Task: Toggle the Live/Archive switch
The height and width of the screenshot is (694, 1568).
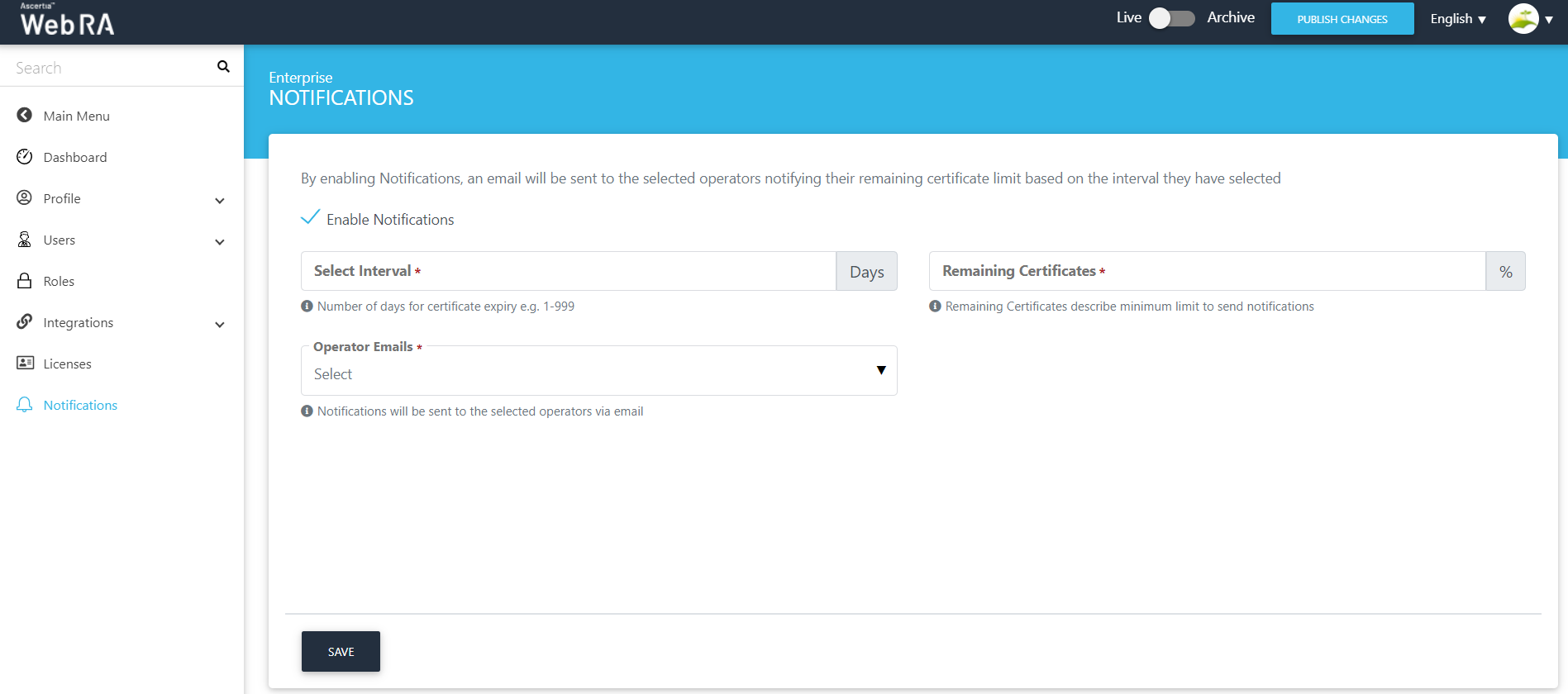Action: pos(1172,18)
